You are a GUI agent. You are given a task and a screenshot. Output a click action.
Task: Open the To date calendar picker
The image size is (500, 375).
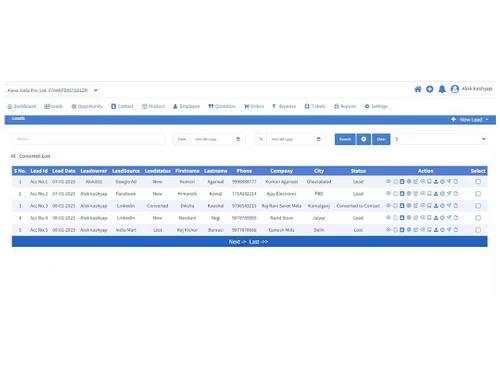(x=319, y=139)
